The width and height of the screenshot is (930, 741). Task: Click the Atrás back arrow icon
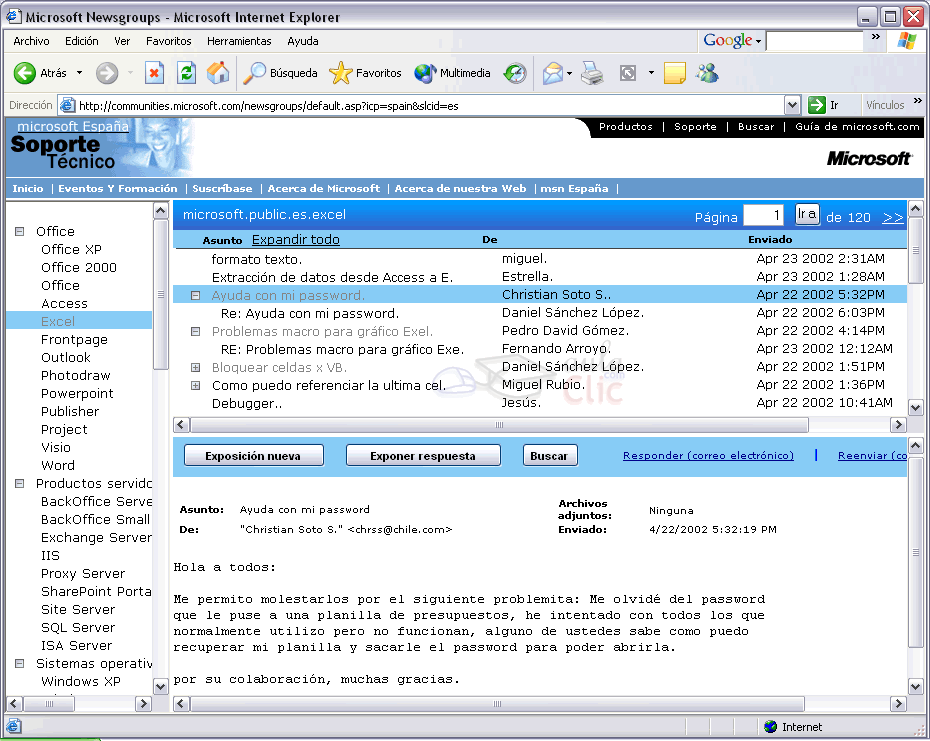[25, 73]
